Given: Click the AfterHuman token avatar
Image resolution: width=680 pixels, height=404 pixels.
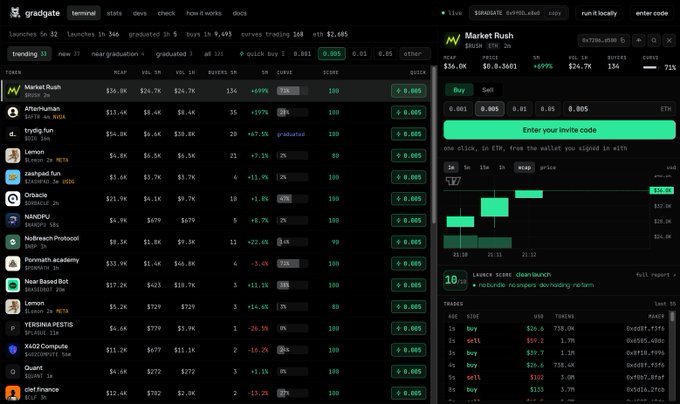Looking at the screenshot, I should (13, 112).
